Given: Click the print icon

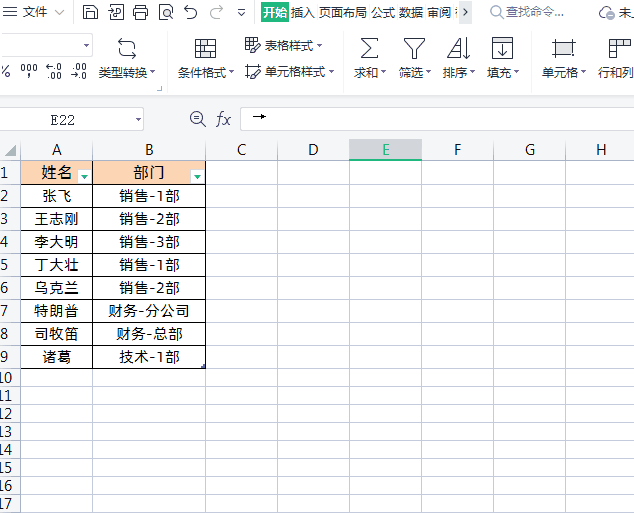Looking at the screenshot, I should [x=140, y=12].
